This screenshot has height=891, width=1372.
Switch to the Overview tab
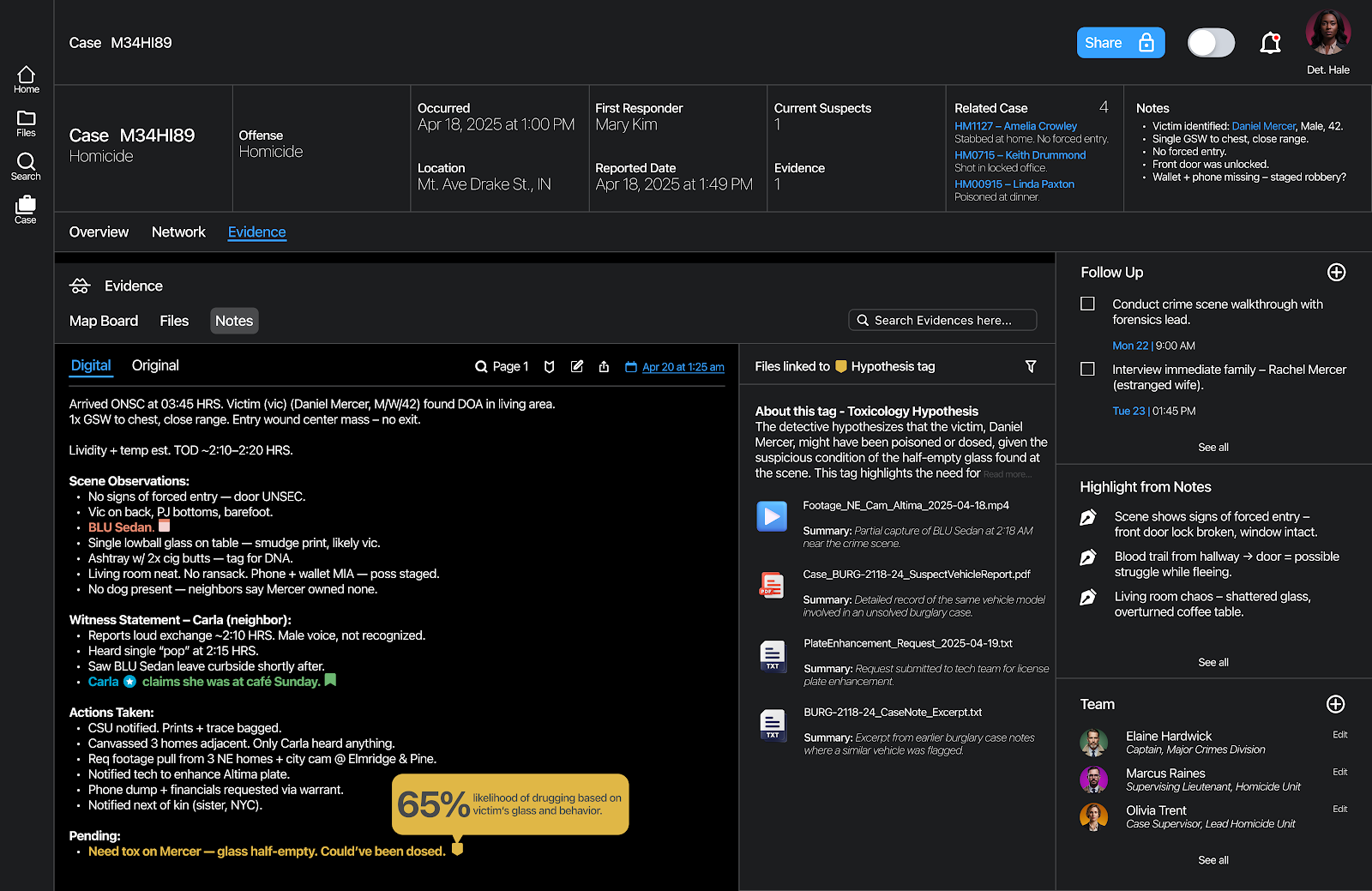(x=99, y=232)
